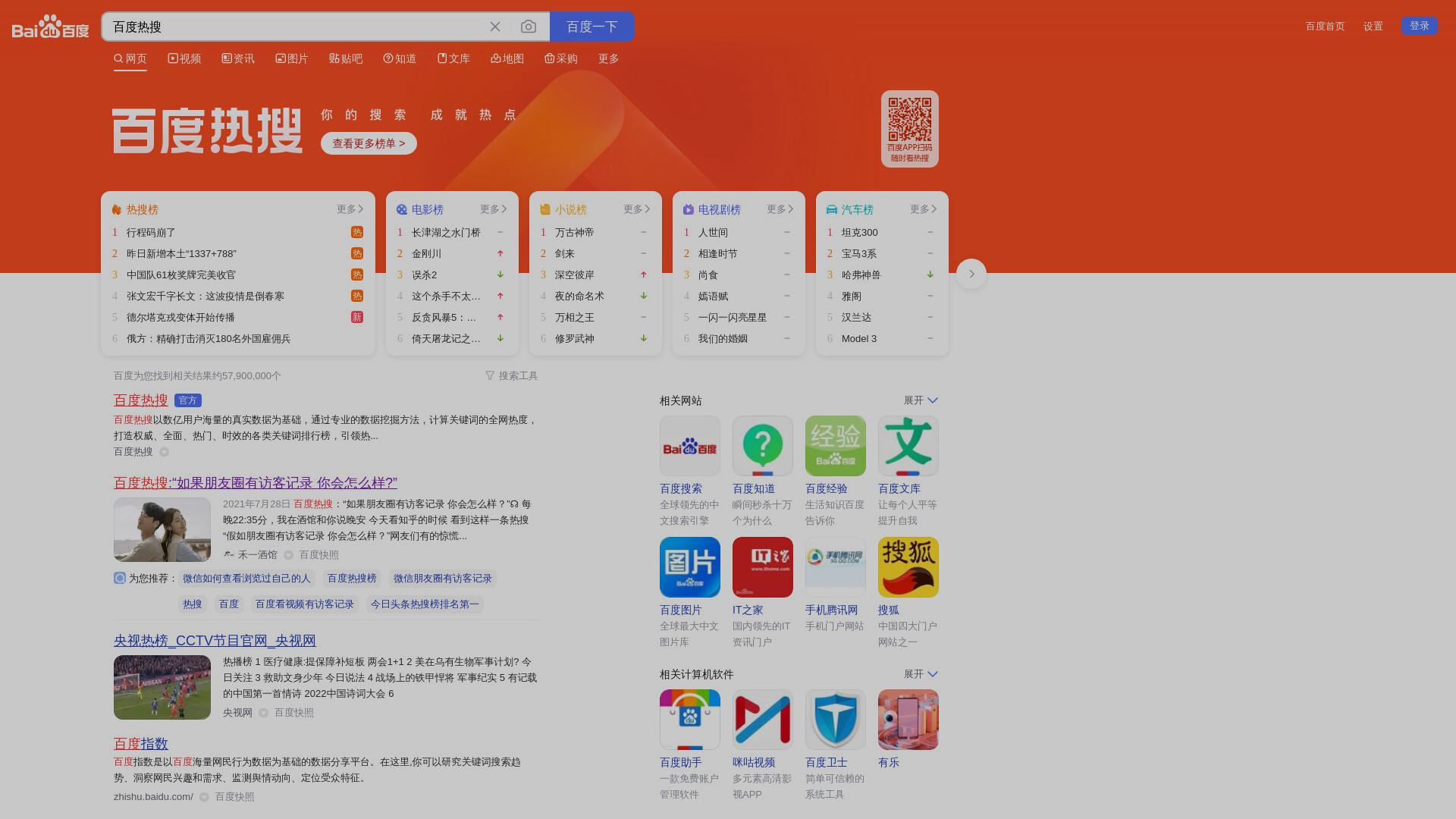
Task: Expand 相关网站 with 展开
Action: point(921,400)
